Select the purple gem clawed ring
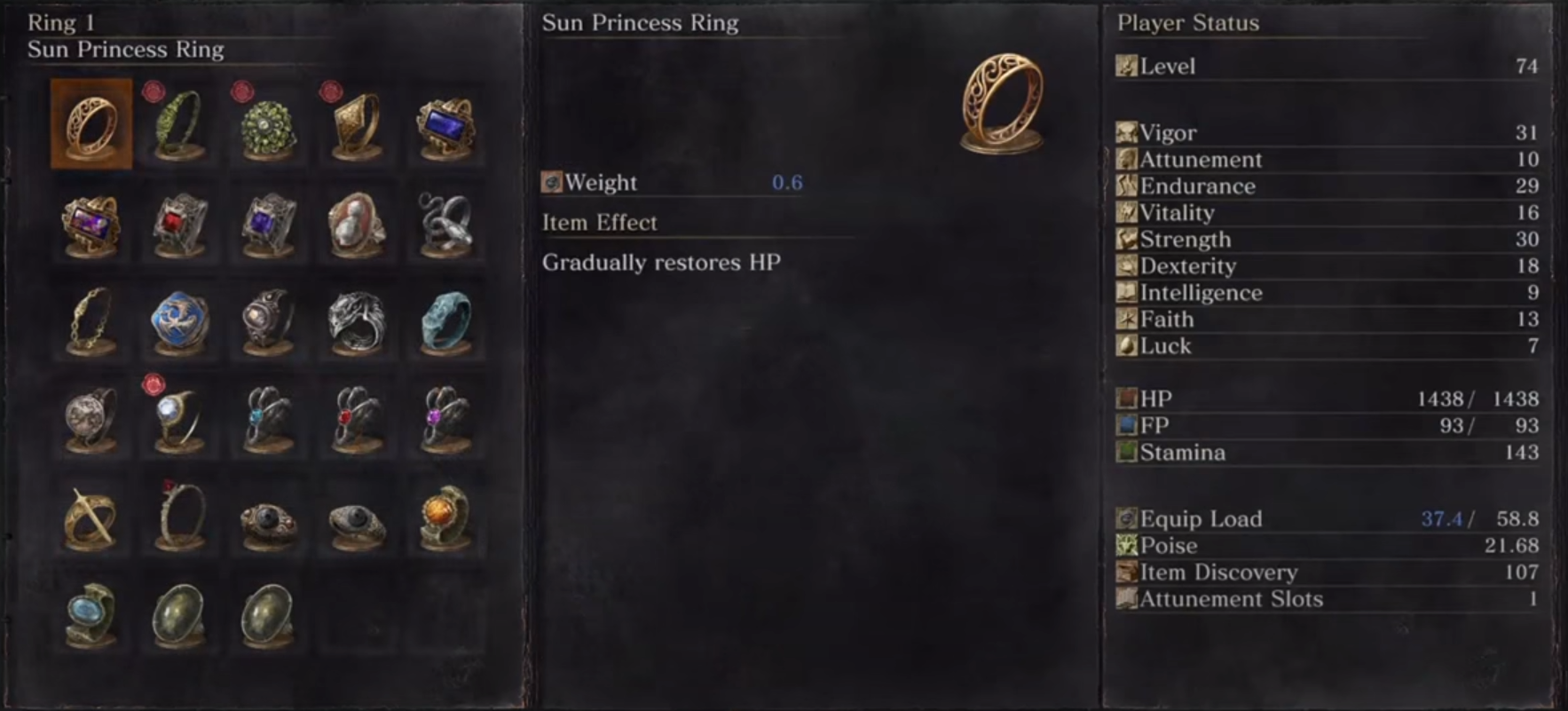The width and height of the screenshot is (1568, 711). click(446, 419)
